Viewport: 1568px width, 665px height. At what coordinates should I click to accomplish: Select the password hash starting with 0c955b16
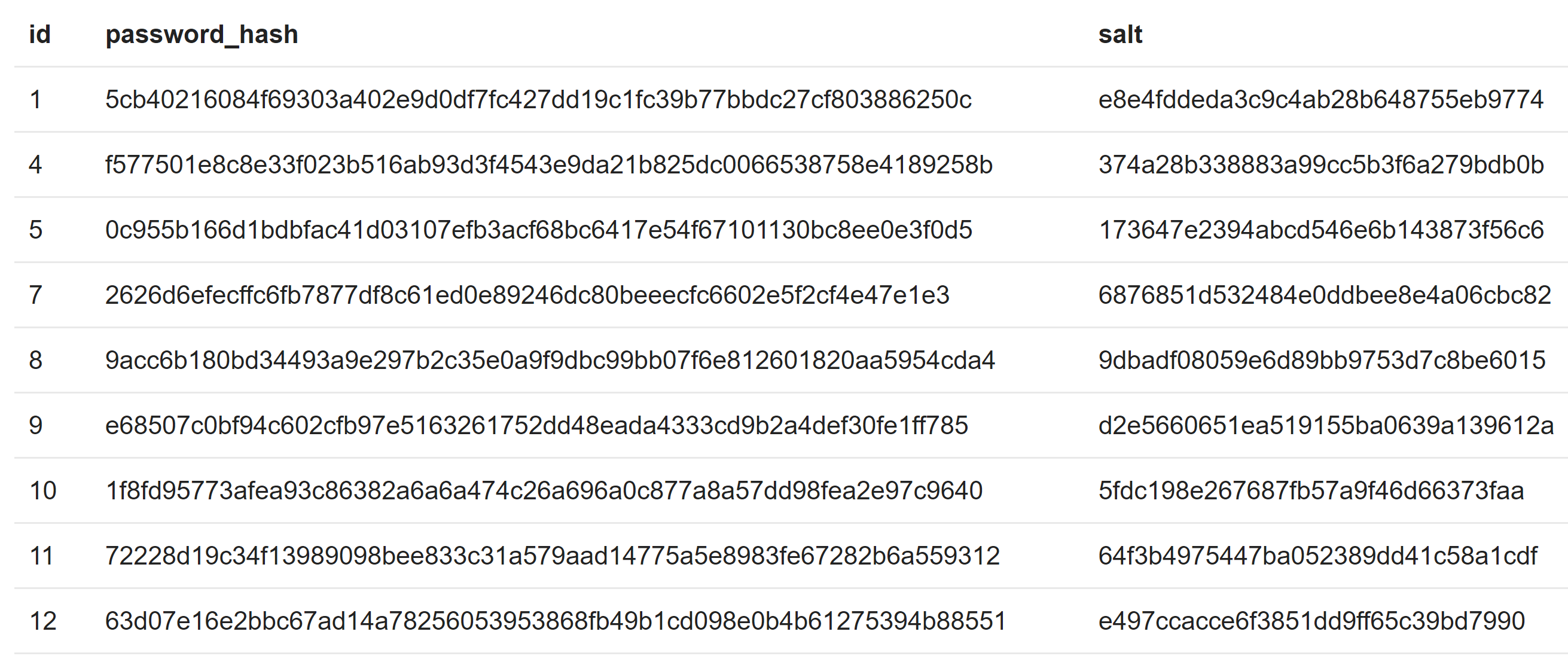pos(538,230)
